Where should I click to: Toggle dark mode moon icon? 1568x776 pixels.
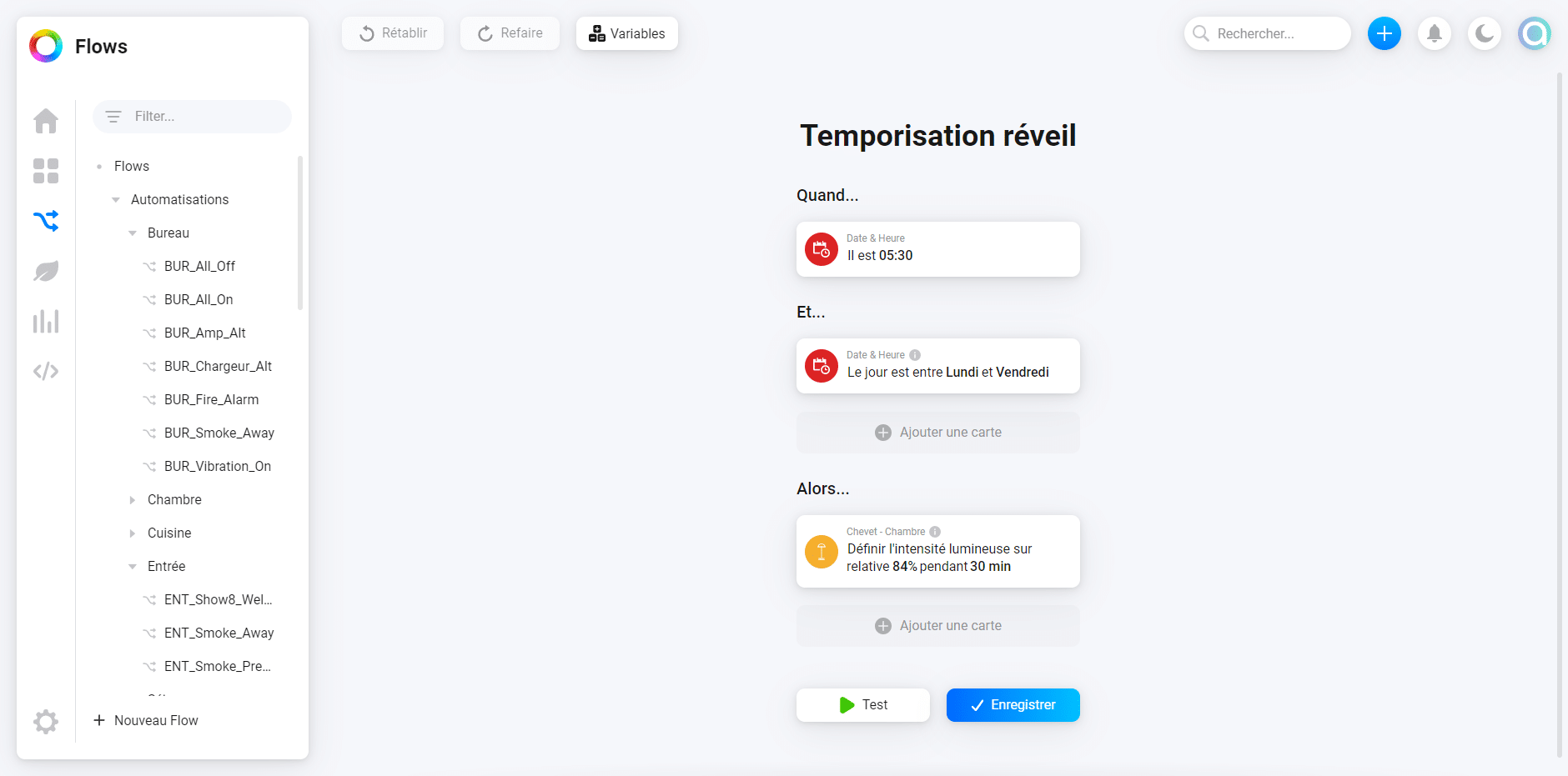pos(1485,33)
